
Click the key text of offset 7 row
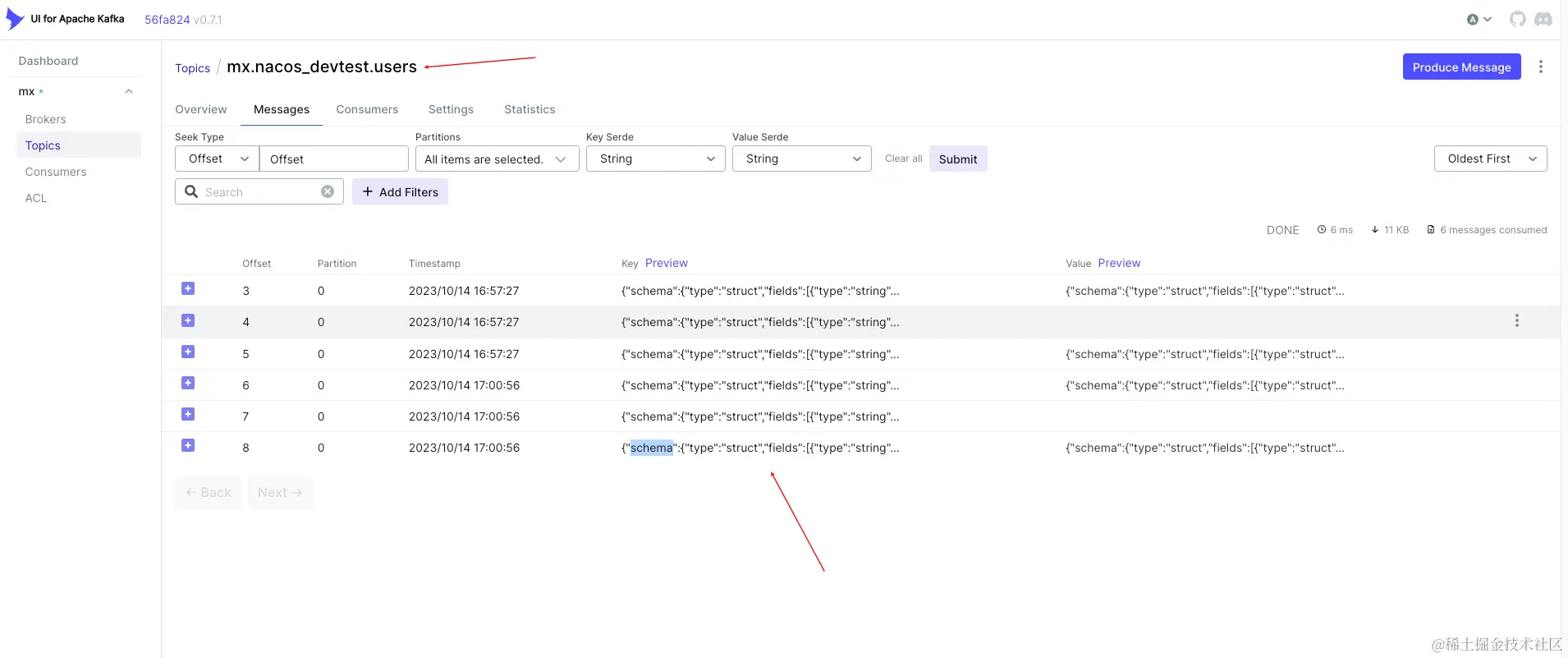[x=760, y=416]
